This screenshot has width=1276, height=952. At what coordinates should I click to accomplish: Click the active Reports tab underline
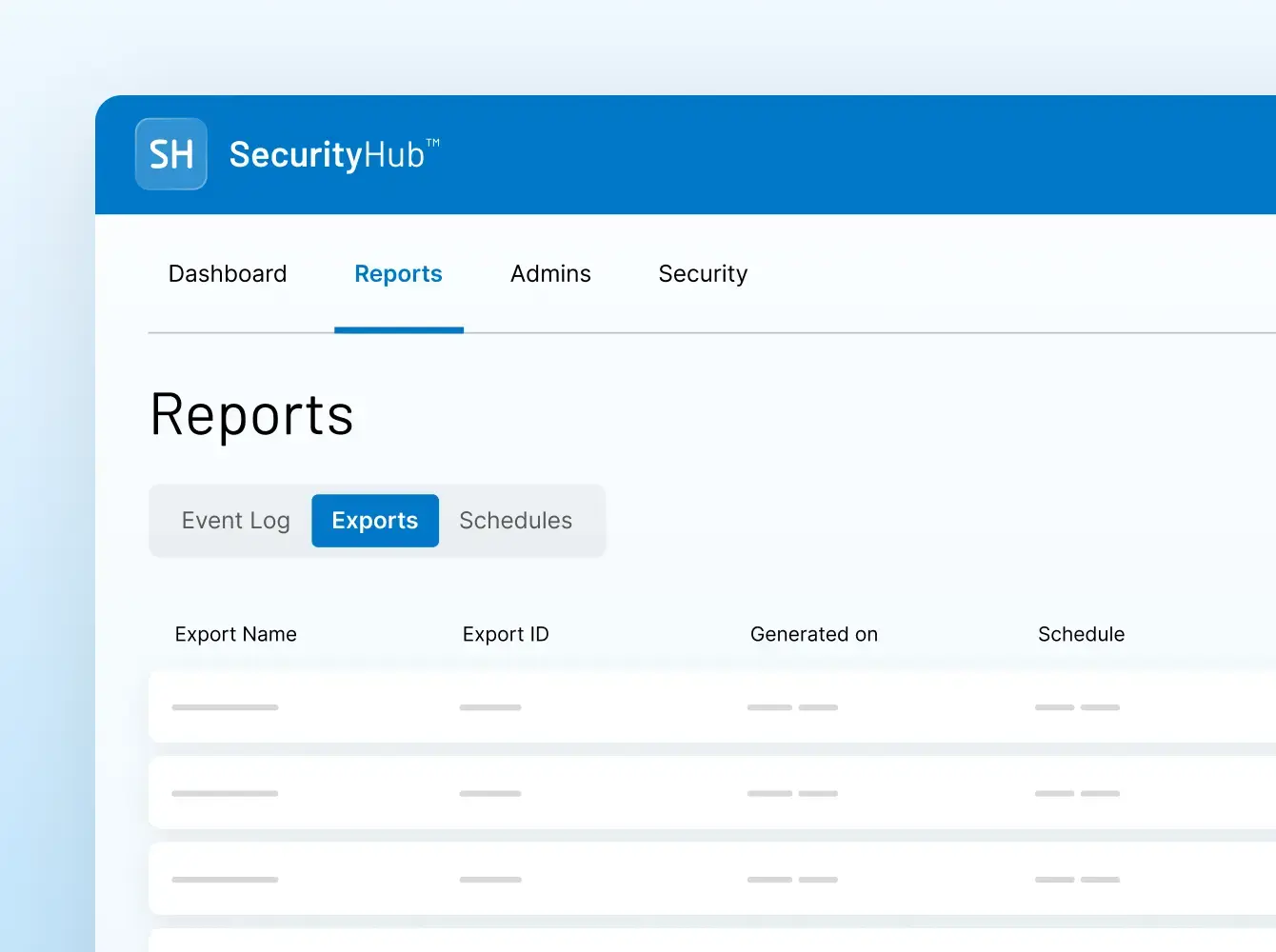point(398,331)
